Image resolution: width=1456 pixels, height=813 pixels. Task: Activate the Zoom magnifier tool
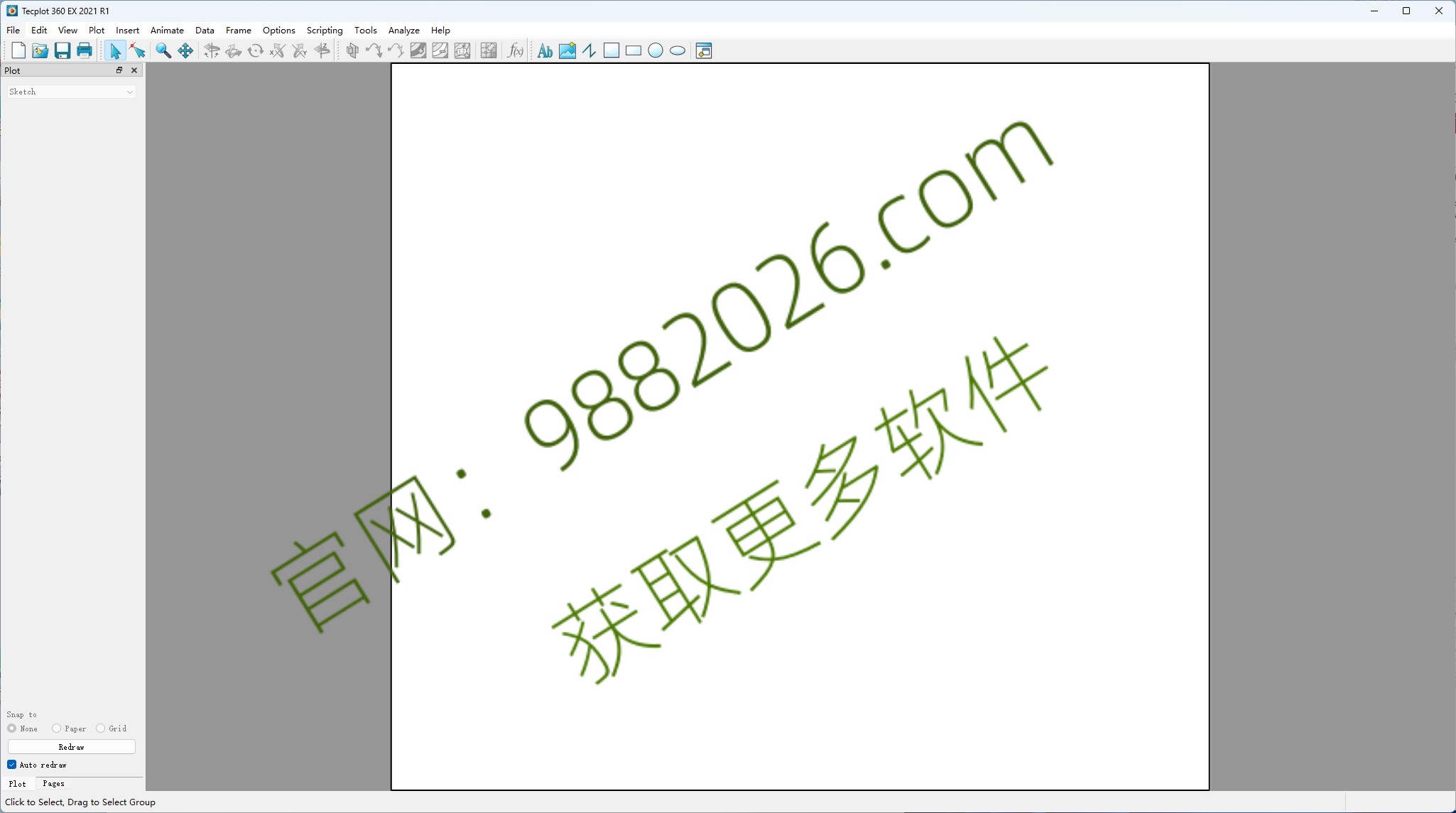tap(163, 50)
